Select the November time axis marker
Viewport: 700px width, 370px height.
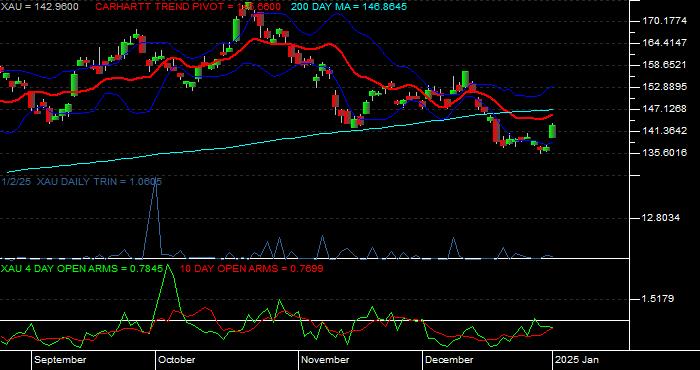coord(325,360)
